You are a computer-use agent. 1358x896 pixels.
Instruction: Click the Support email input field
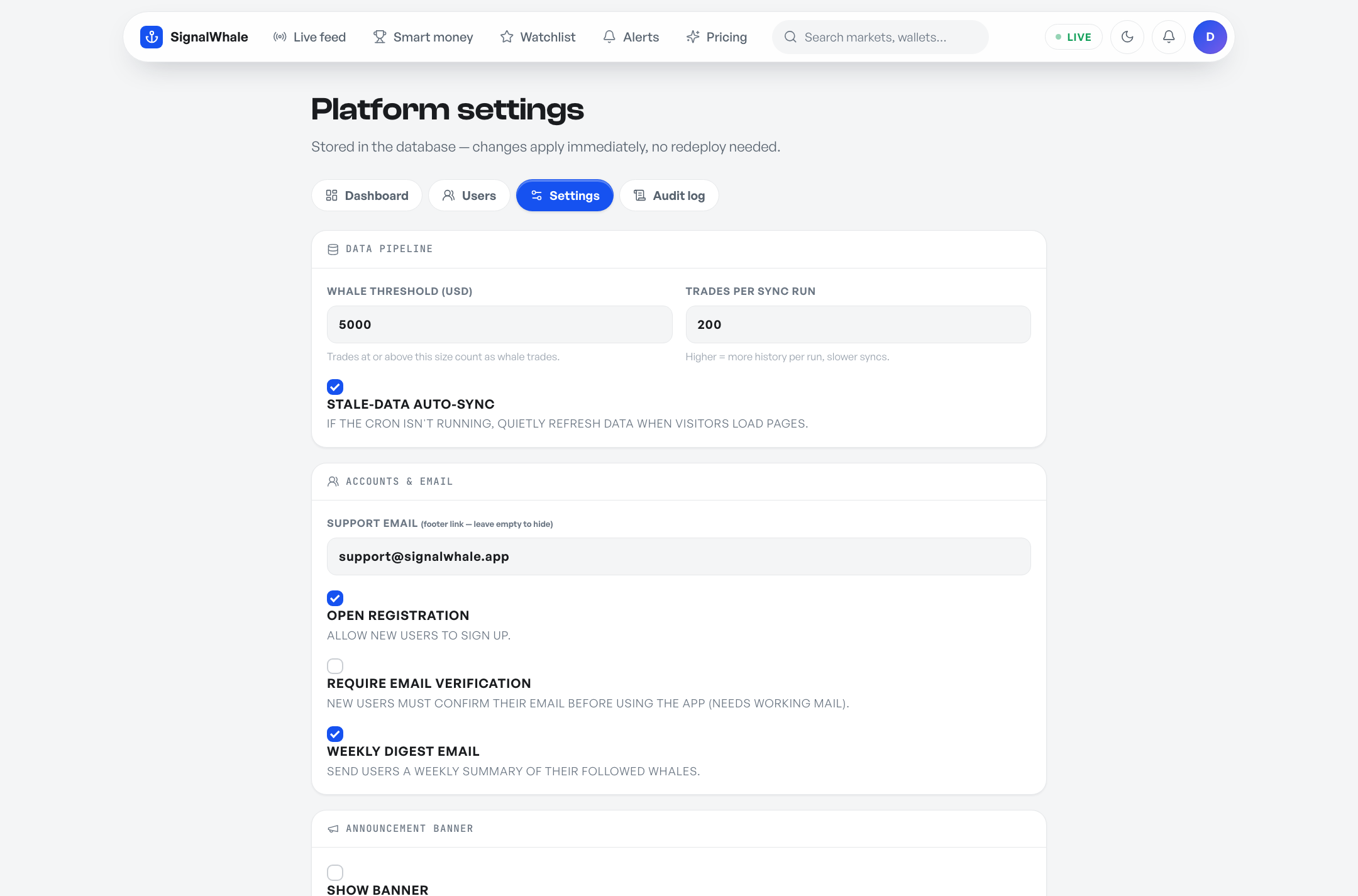click(x=679, y=556)
